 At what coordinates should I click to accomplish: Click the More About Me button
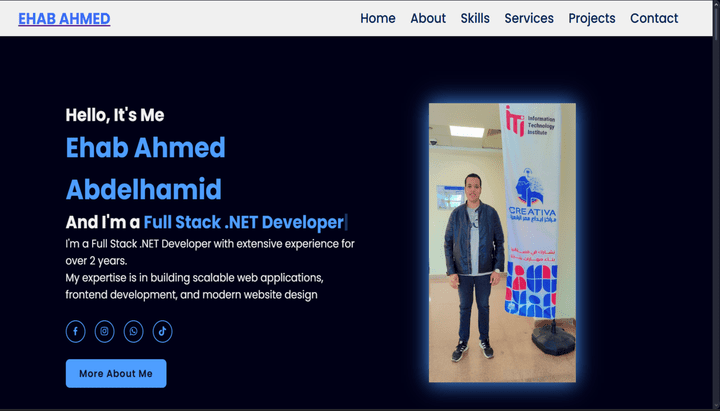(116, 373)
